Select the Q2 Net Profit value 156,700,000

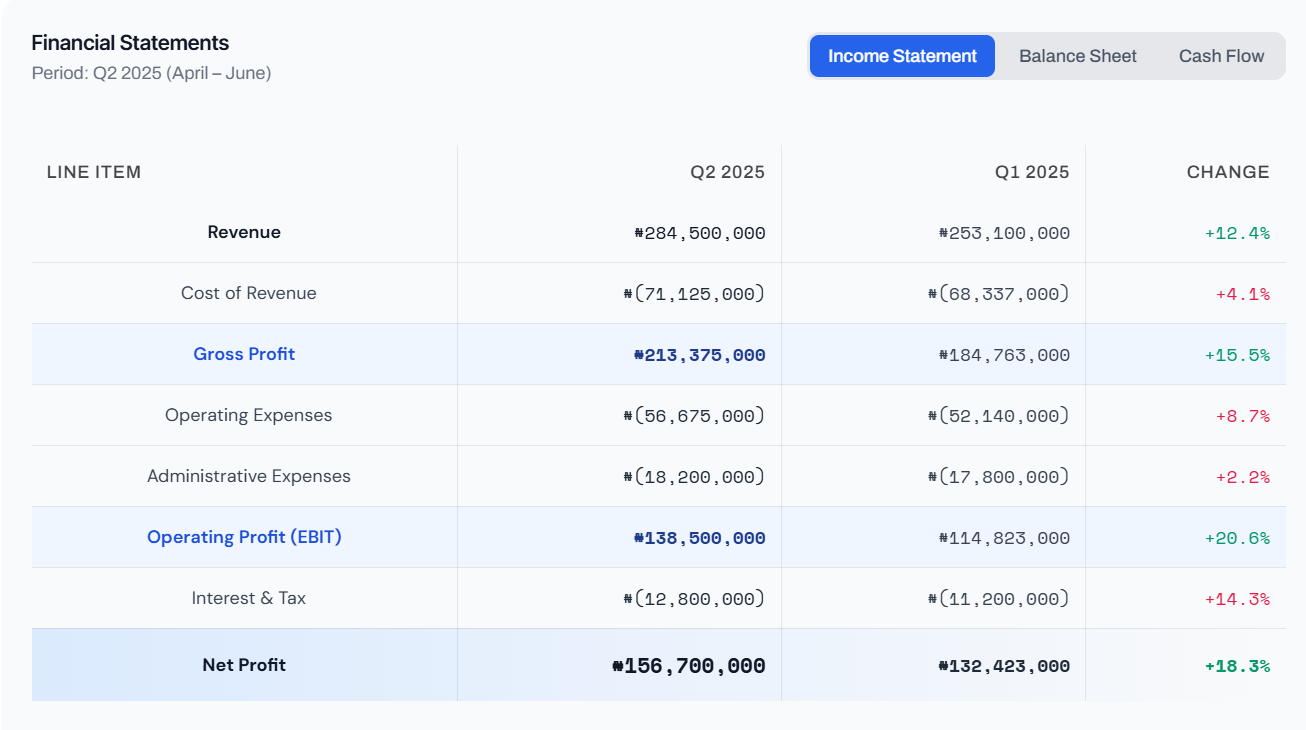click(x=688, y=666)
